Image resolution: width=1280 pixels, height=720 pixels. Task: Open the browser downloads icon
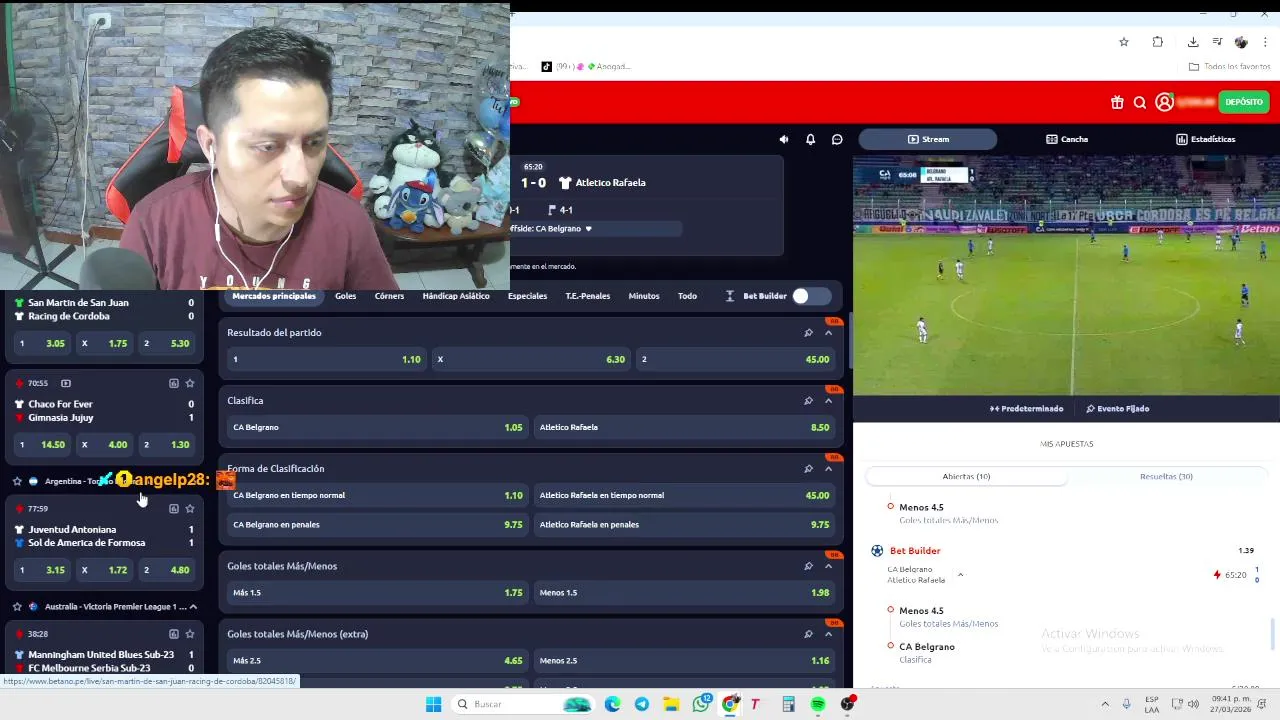(x=1193, y=42)
